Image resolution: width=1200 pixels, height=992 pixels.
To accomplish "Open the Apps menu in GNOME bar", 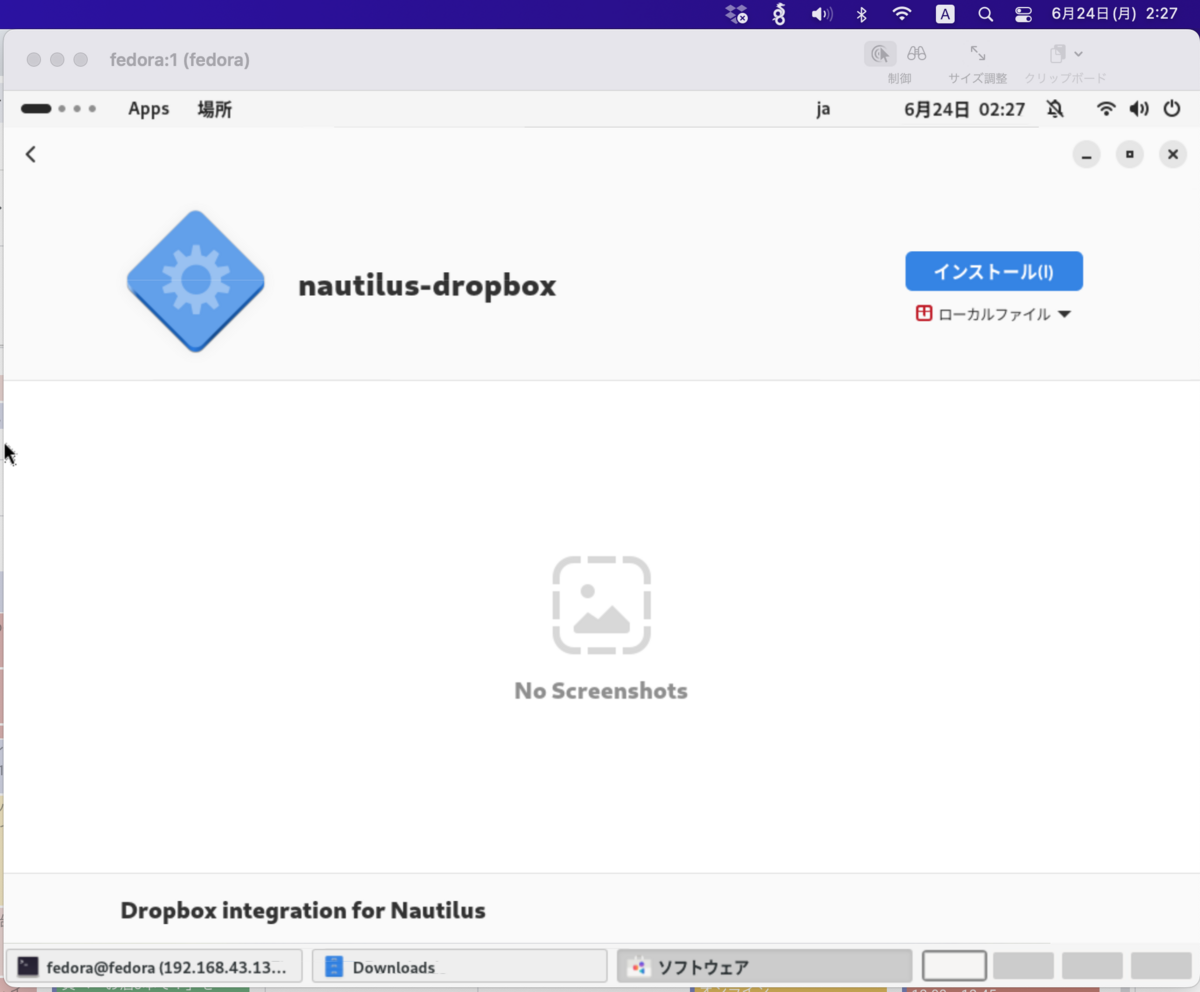I will tap(148, 109).
